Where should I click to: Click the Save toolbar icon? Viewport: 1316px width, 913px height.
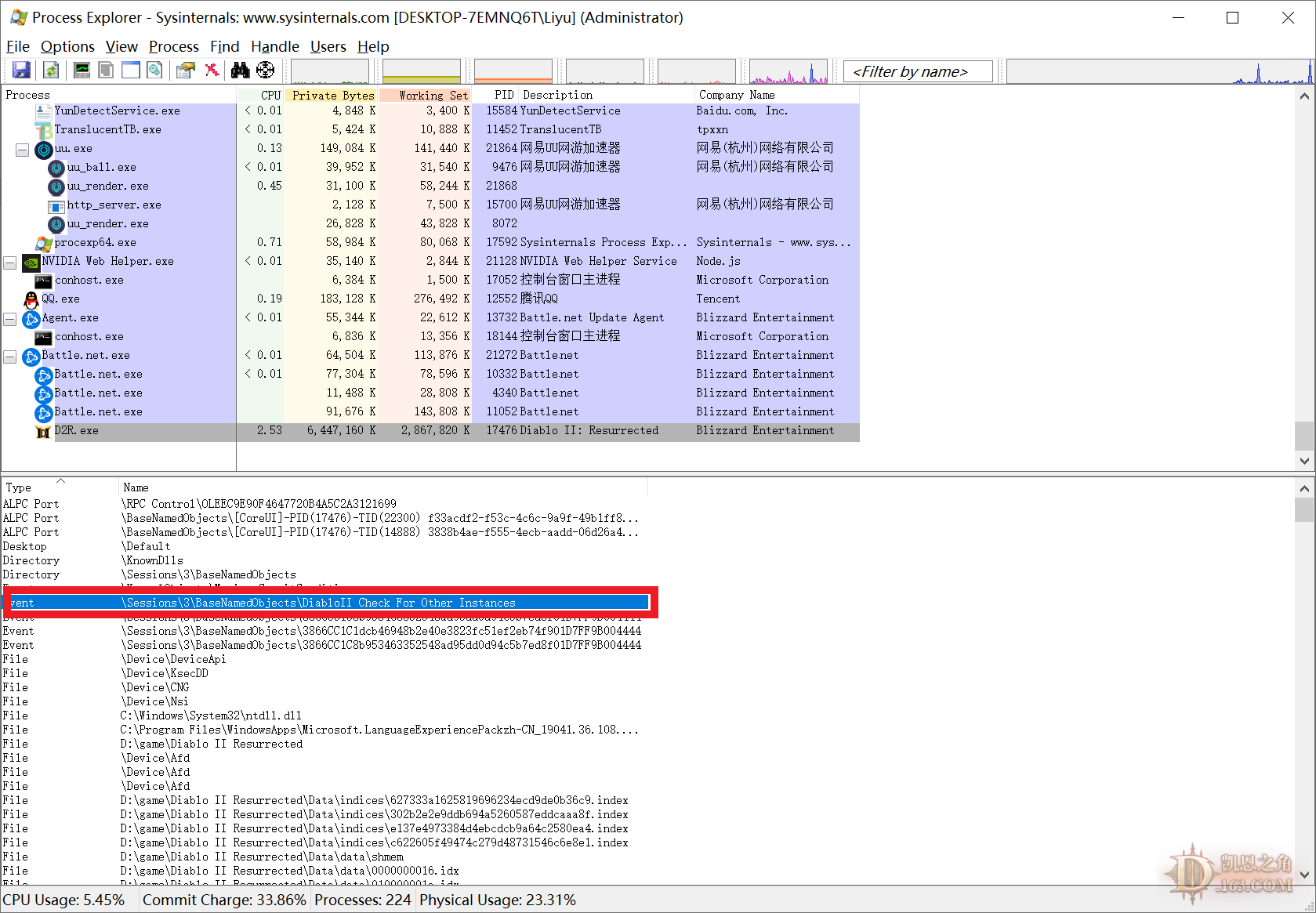21,71
